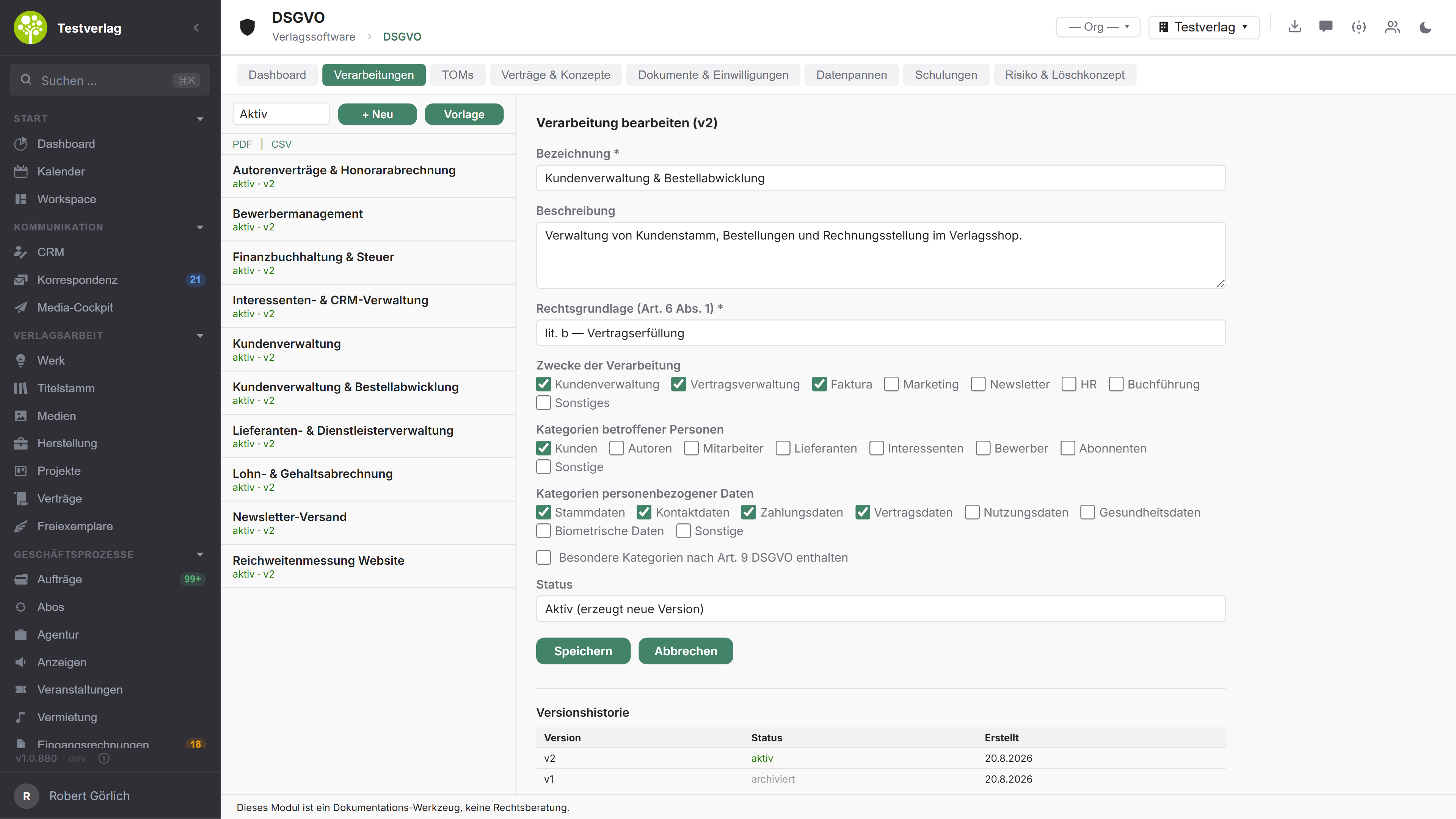The height and width of the screenshot is (819, 1456).
Task: Open Workspace in the sidebar
Action: tap(110, 199)
